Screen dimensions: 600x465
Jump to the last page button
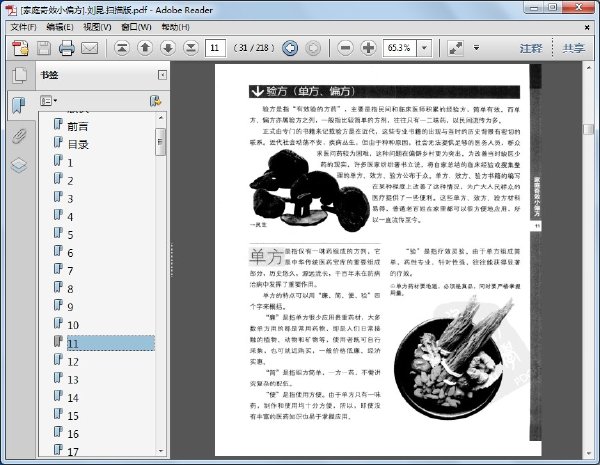coord(191,48)
